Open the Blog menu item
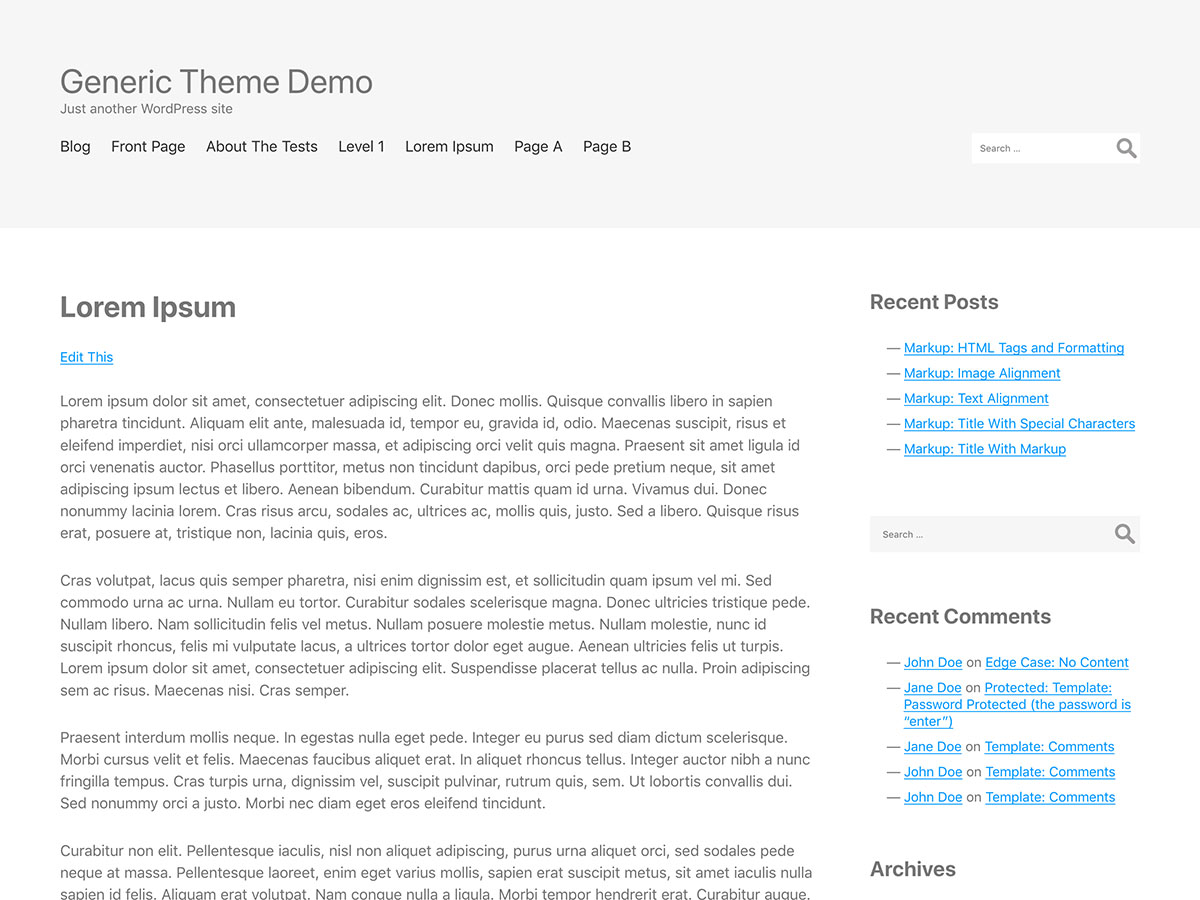The width and height of the screenshot is (1200, 900). click(x=75, y=146)
